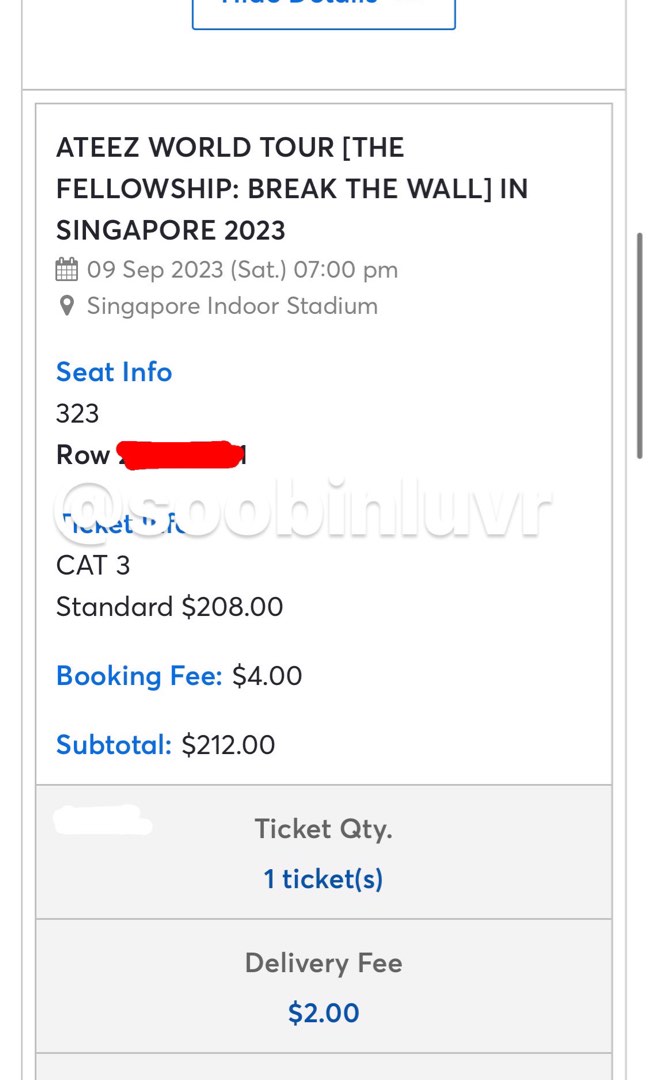The width and height of the screenshot is (648, 1080).
Task: Open the Ticket Qty details row
Action: pos(323,828)
